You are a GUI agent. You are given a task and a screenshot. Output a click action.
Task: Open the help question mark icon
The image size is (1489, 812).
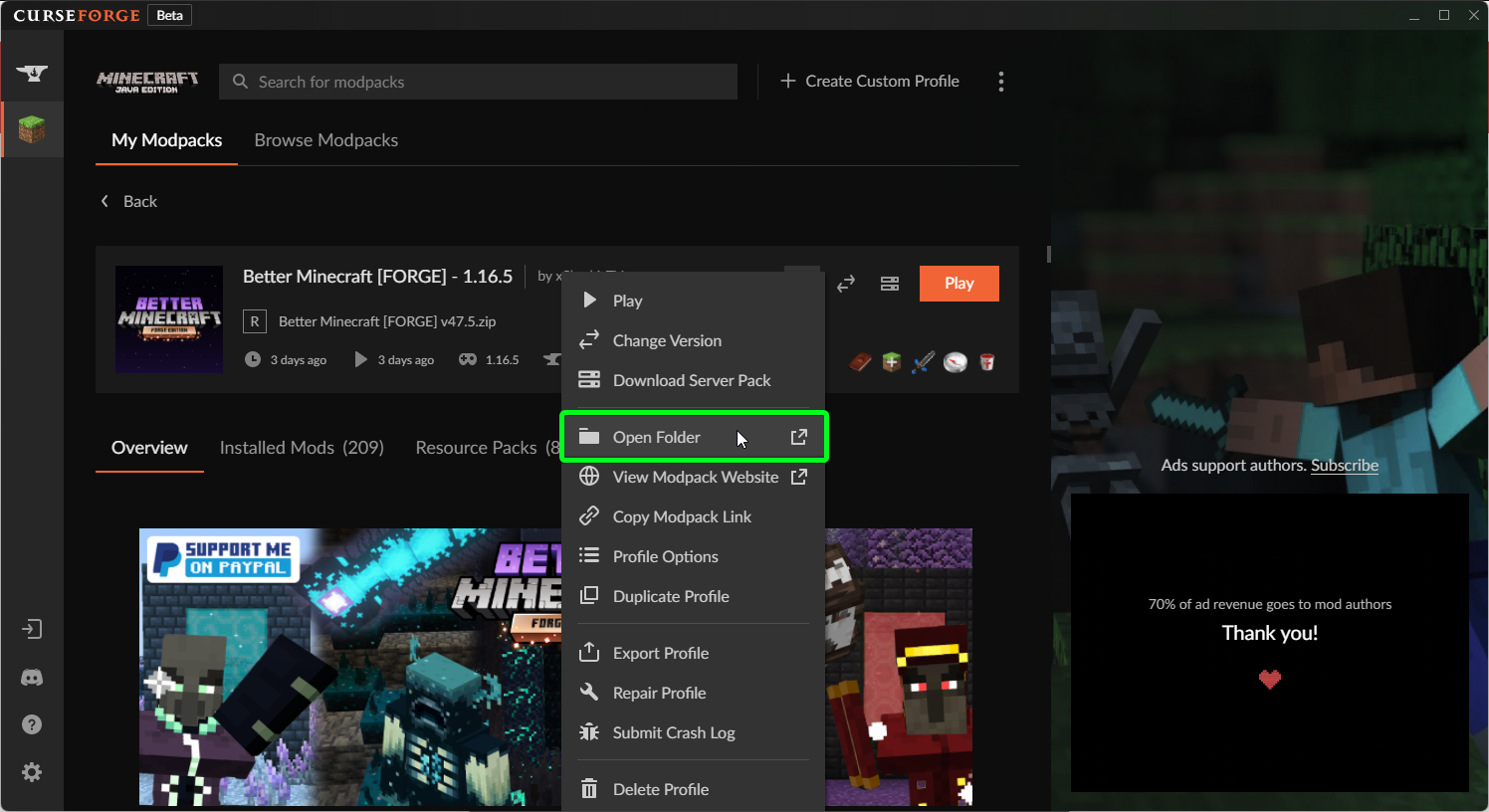pos(32,724)
